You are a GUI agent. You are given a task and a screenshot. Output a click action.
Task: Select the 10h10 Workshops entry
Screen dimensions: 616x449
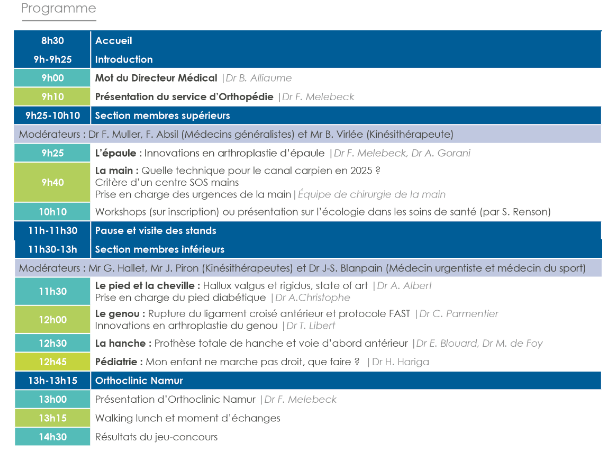323,212
